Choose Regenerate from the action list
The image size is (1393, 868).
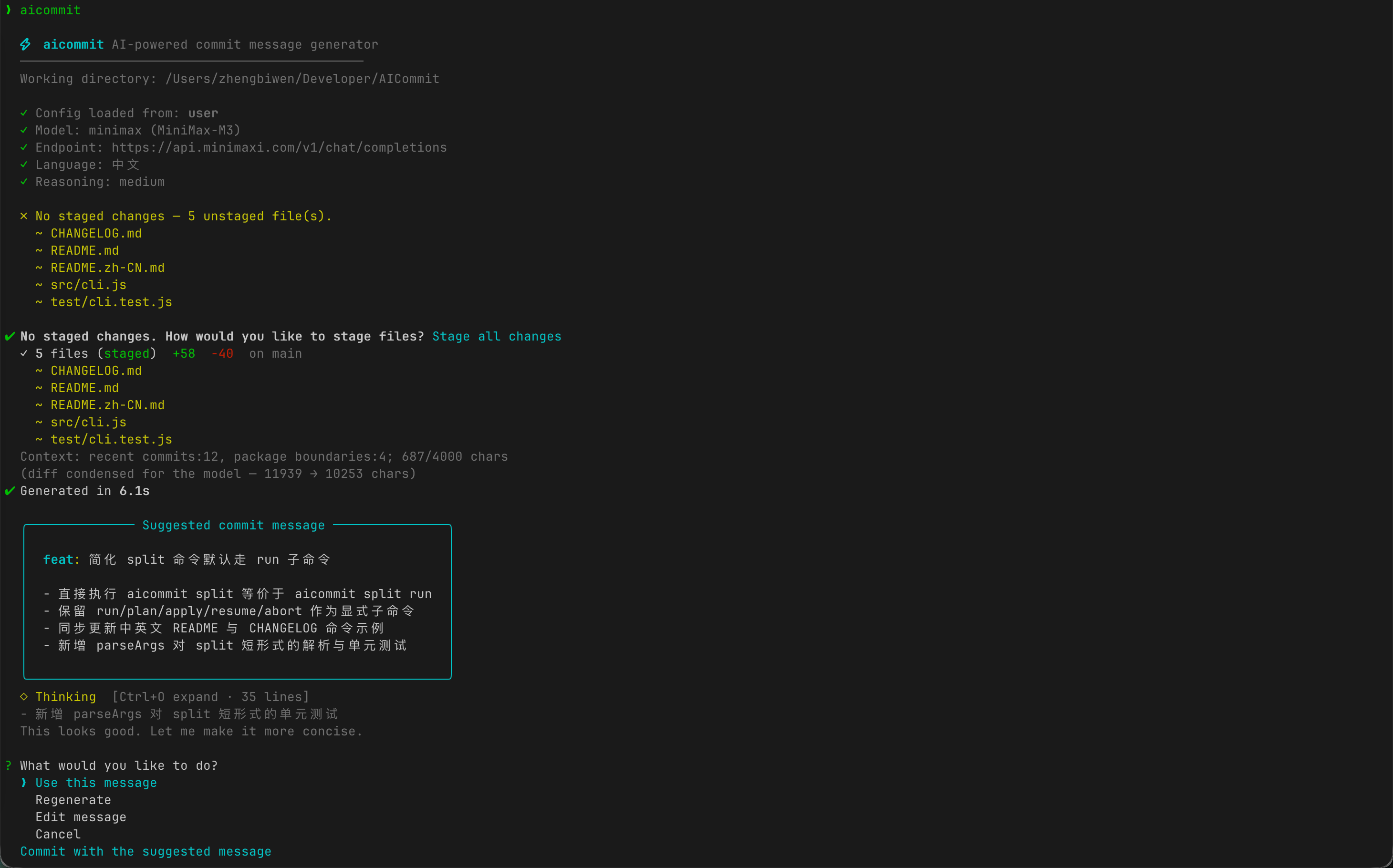[x=73, y=800]
